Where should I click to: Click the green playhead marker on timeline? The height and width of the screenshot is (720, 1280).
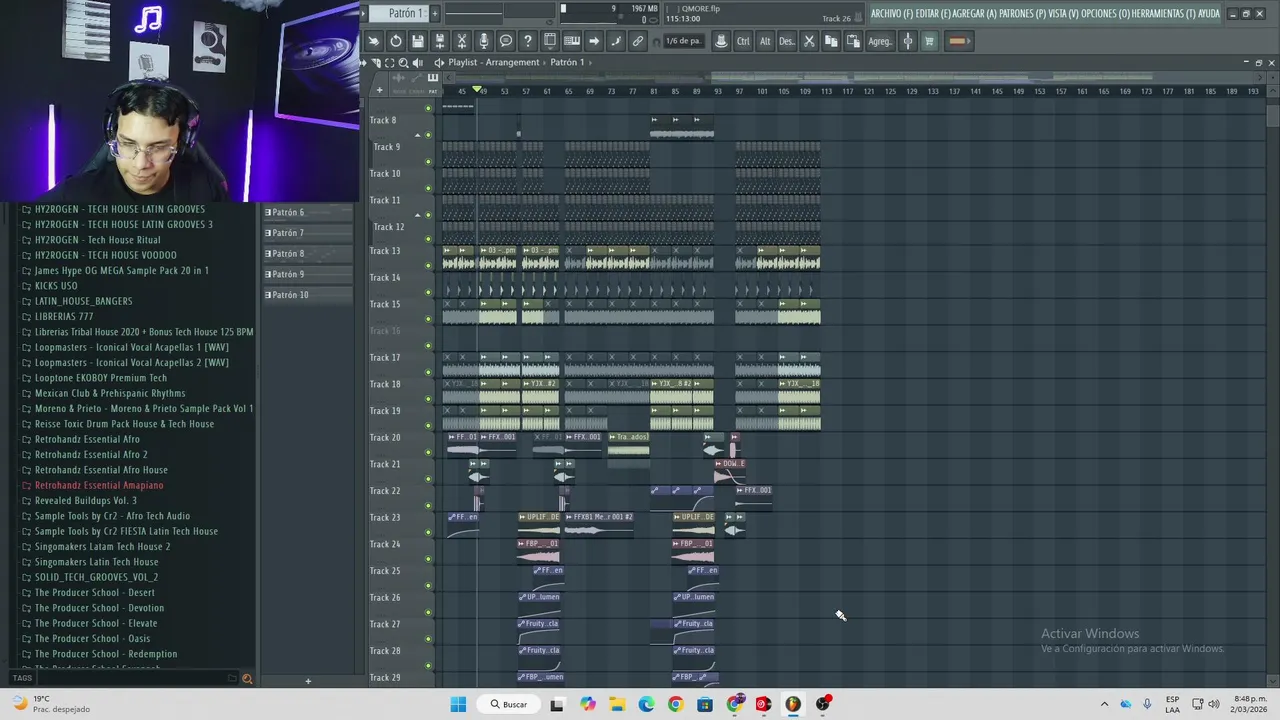tap(477, 91)
